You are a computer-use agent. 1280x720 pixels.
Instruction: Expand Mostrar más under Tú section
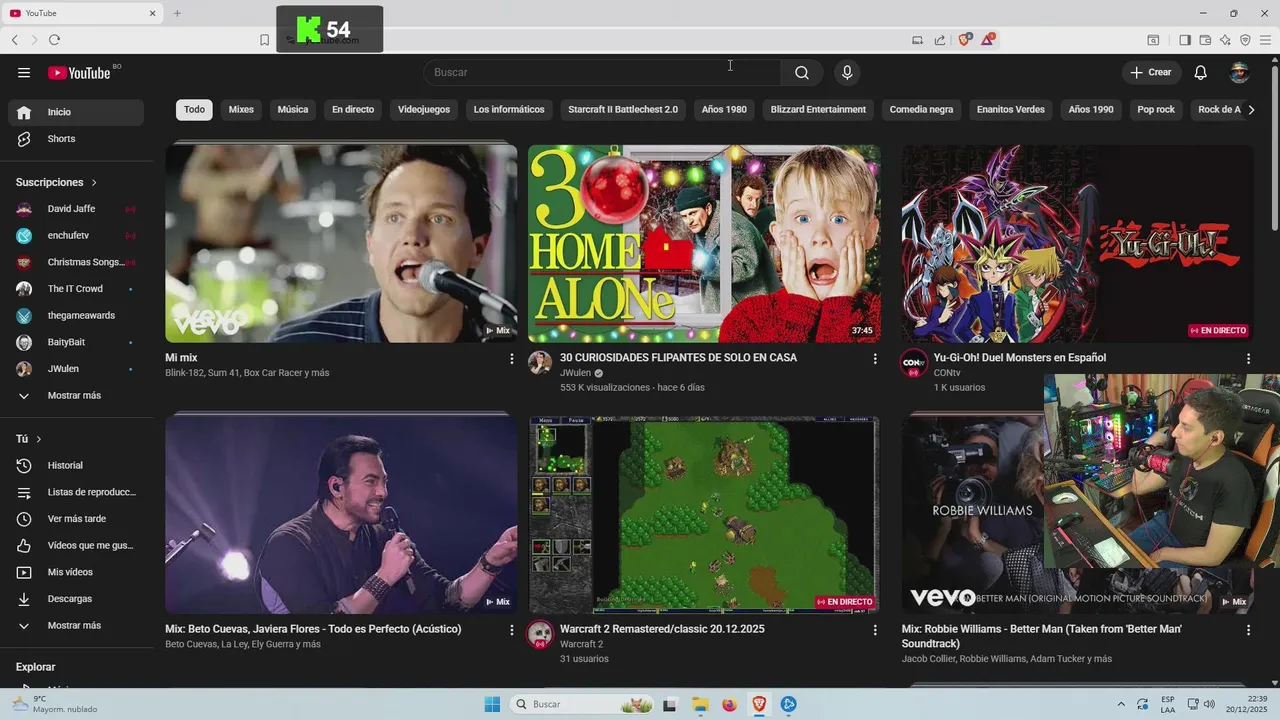pyautogui.click(x=77, y=625)
